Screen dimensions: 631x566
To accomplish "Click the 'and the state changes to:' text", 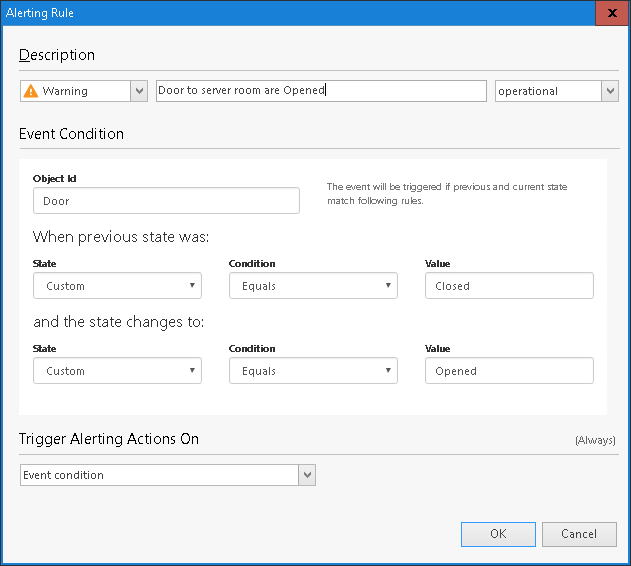I will point(119,322).
